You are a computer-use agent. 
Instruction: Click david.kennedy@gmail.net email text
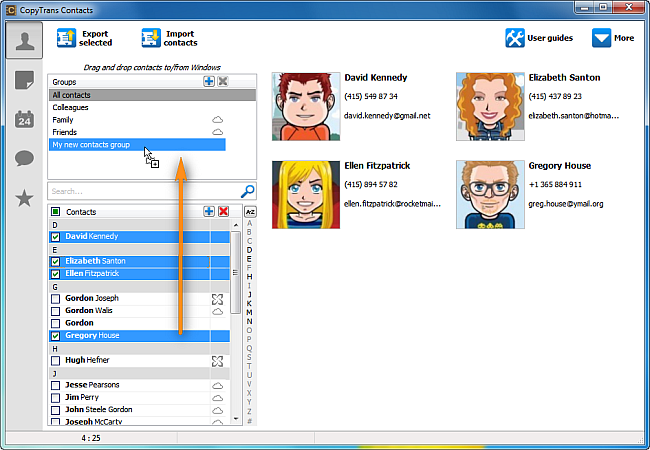(387, 116)
